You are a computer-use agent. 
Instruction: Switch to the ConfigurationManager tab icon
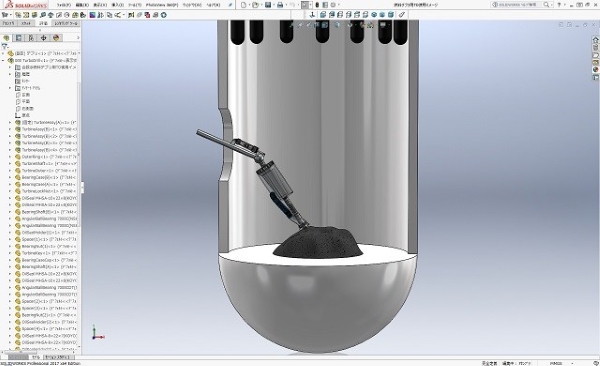click(x=31, y=38)
